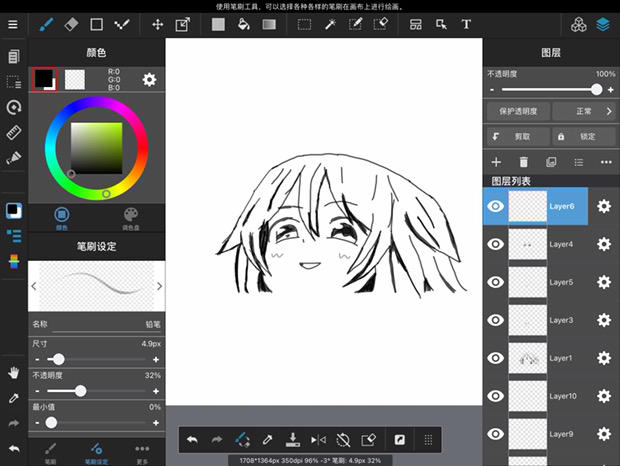Select the Brush tool in top toolbar
This screenshot has width=620, height=466.
(x=46, y=25)
